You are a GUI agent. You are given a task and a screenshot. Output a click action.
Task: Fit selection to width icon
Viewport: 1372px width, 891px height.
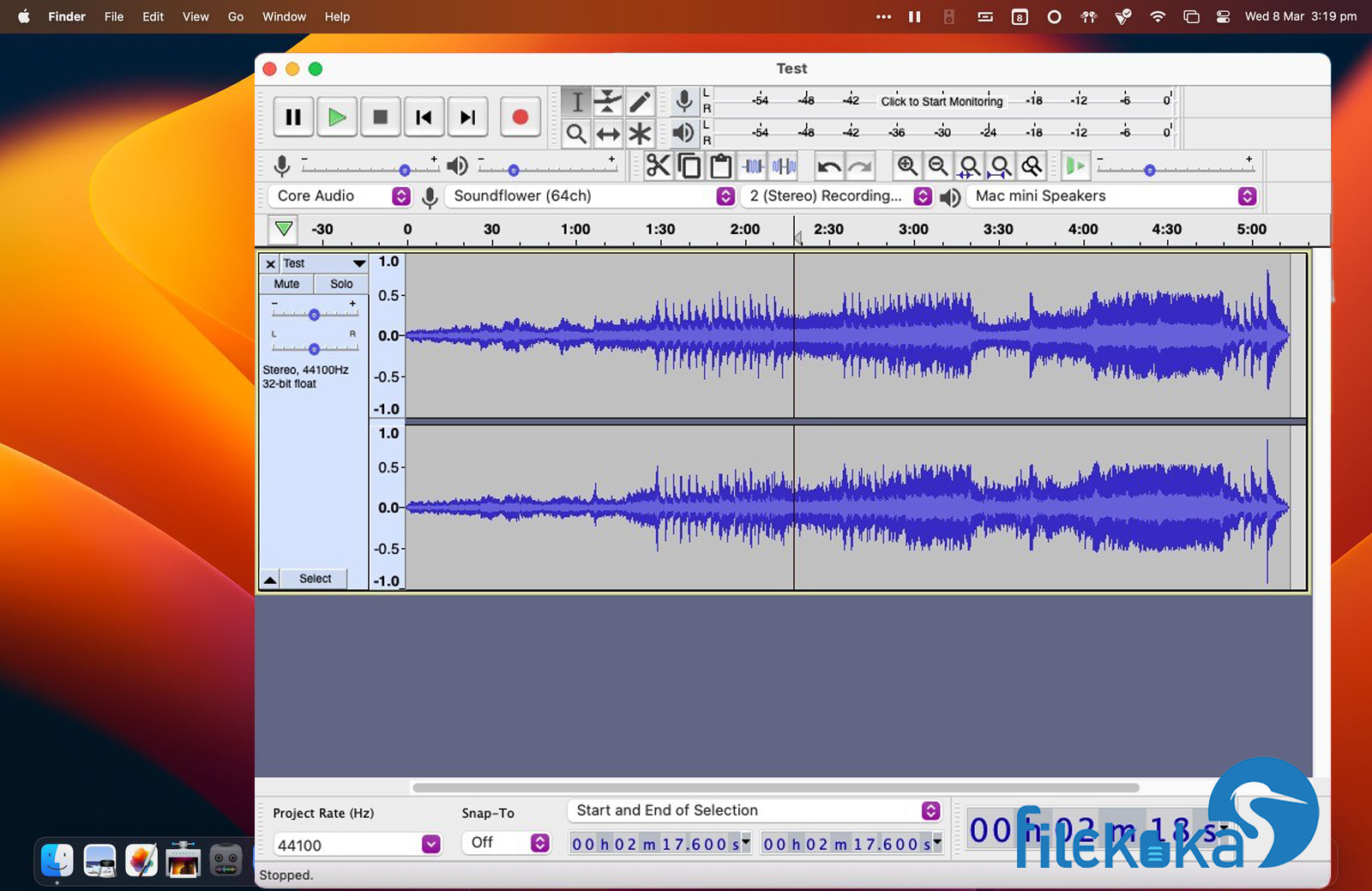click(x=970, y=166)
